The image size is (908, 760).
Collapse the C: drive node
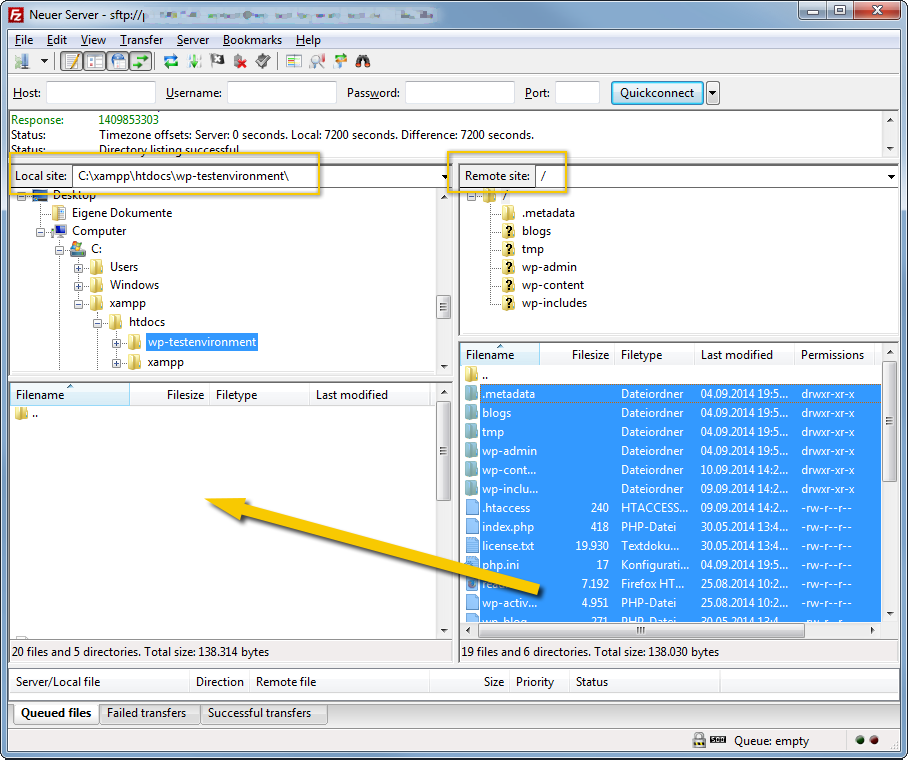point(60,250)
